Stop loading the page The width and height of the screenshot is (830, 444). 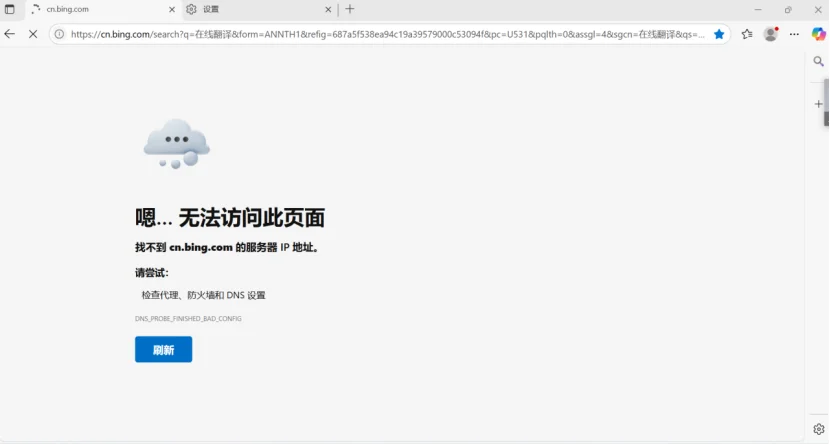[33, 34]
